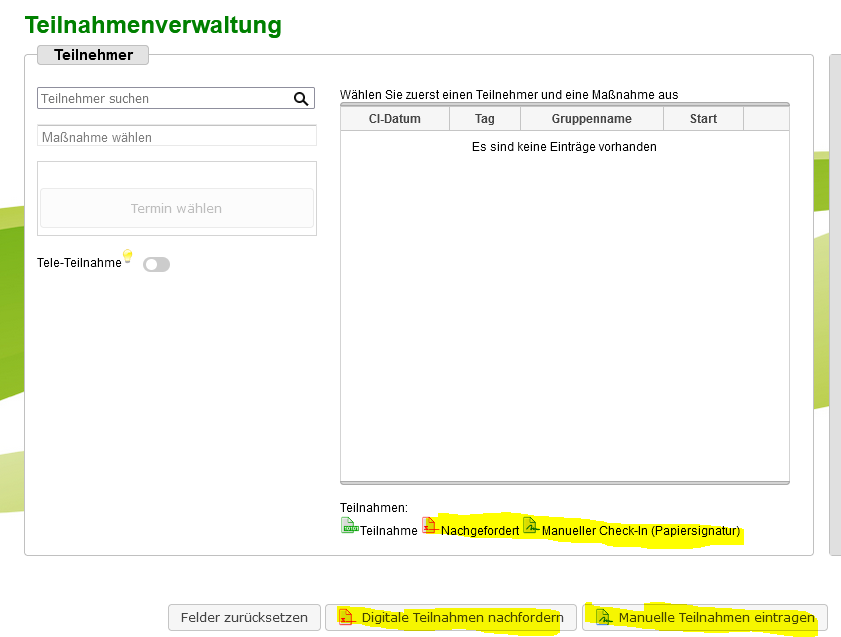Click the Teilnahmenverwaltung page heading

[x=153, y=25]
